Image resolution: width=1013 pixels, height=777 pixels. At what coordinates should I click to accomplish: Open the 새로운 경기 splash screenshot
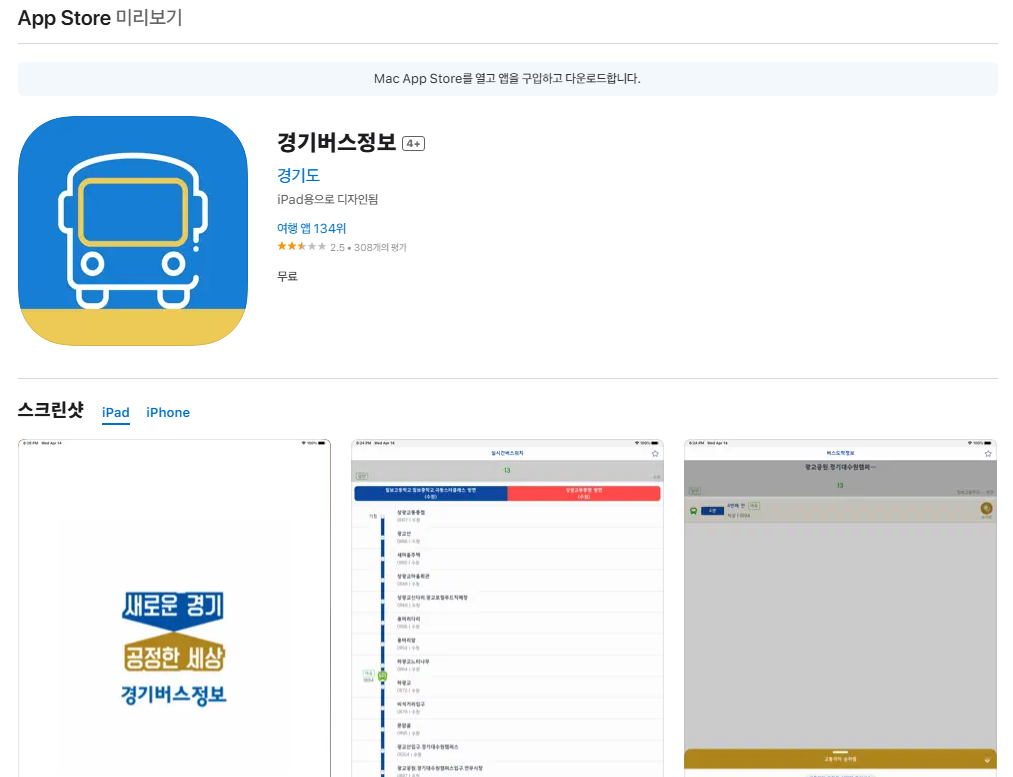[x=174, y=608]
